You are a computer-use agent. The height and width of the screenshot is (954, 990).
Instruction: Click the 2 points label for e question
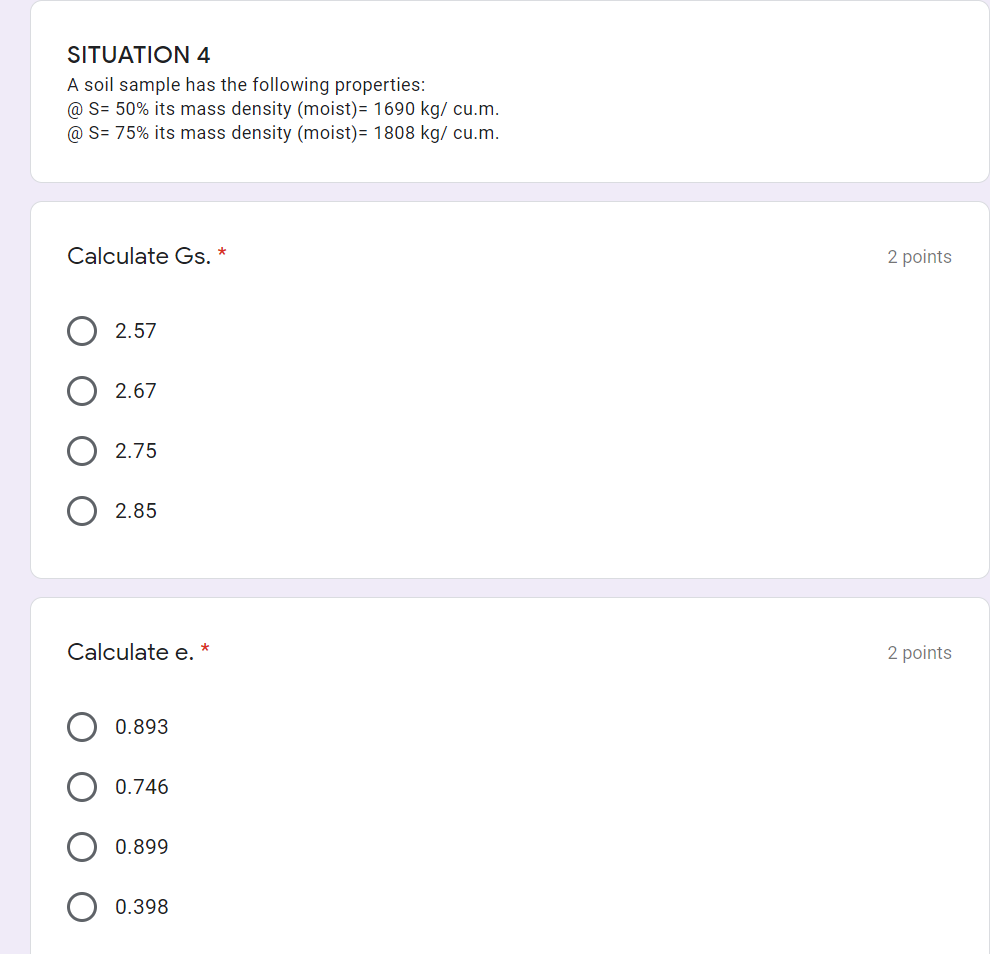point(919,653)
